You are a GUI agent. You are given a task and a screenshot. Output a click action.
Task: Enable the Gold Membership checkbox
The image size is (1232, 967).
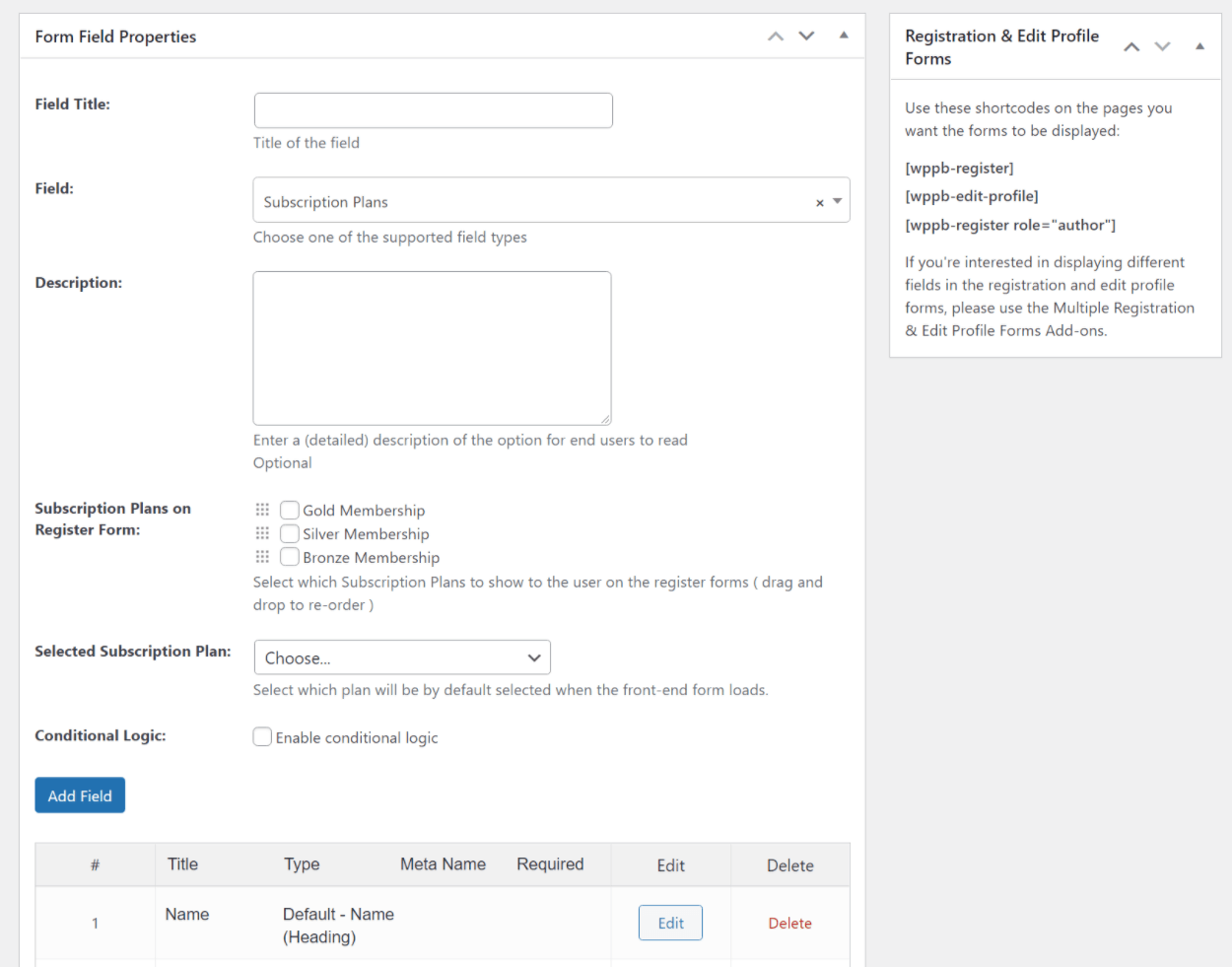290,510
